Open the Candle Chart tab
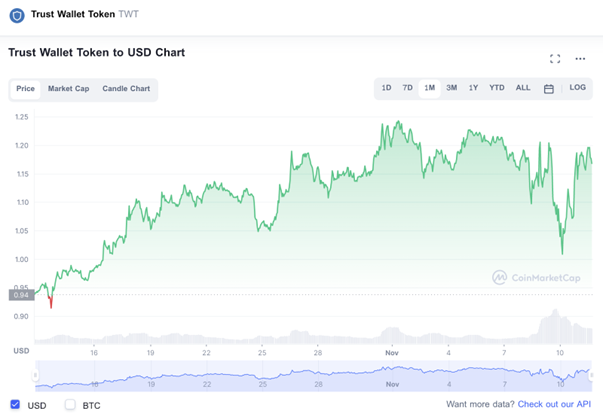The image size is (603, 420). [x=126, y=89]
